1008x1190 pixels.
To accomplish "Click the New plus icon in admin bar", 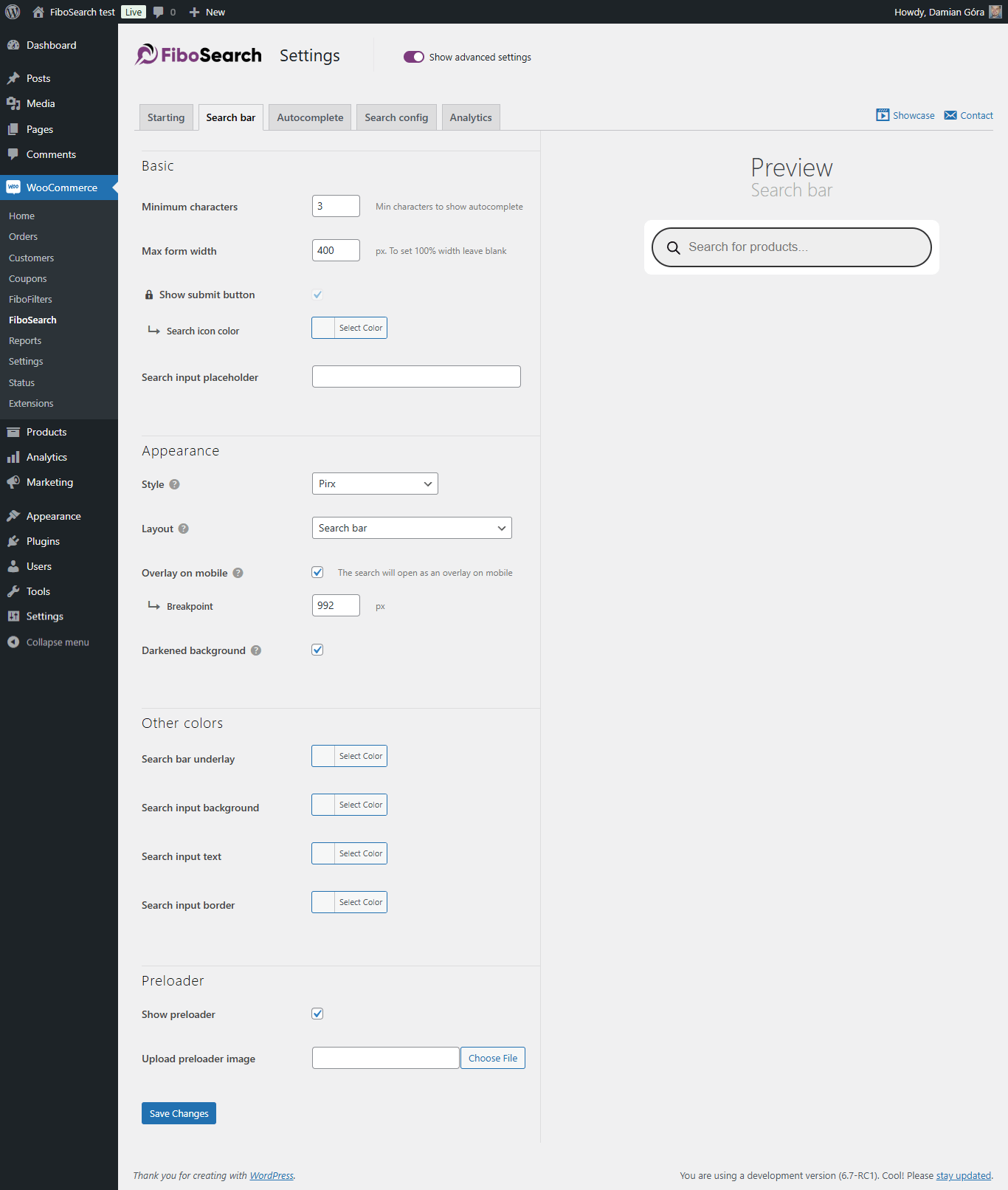I will pyautogui.click(x=195, y=12).
